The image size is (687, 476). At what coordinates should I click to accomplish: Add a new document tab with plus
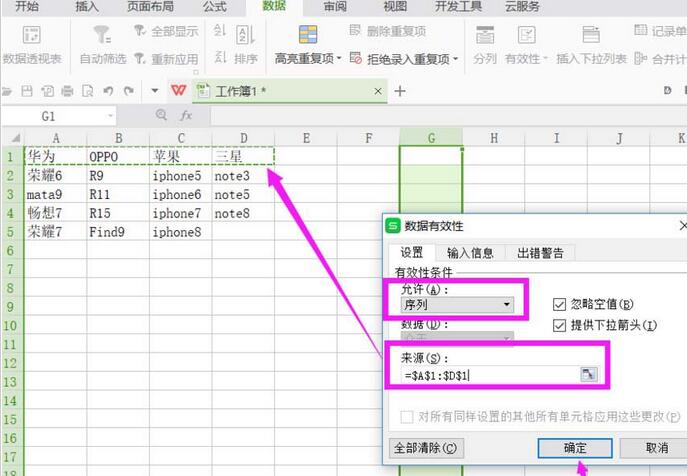400,91
